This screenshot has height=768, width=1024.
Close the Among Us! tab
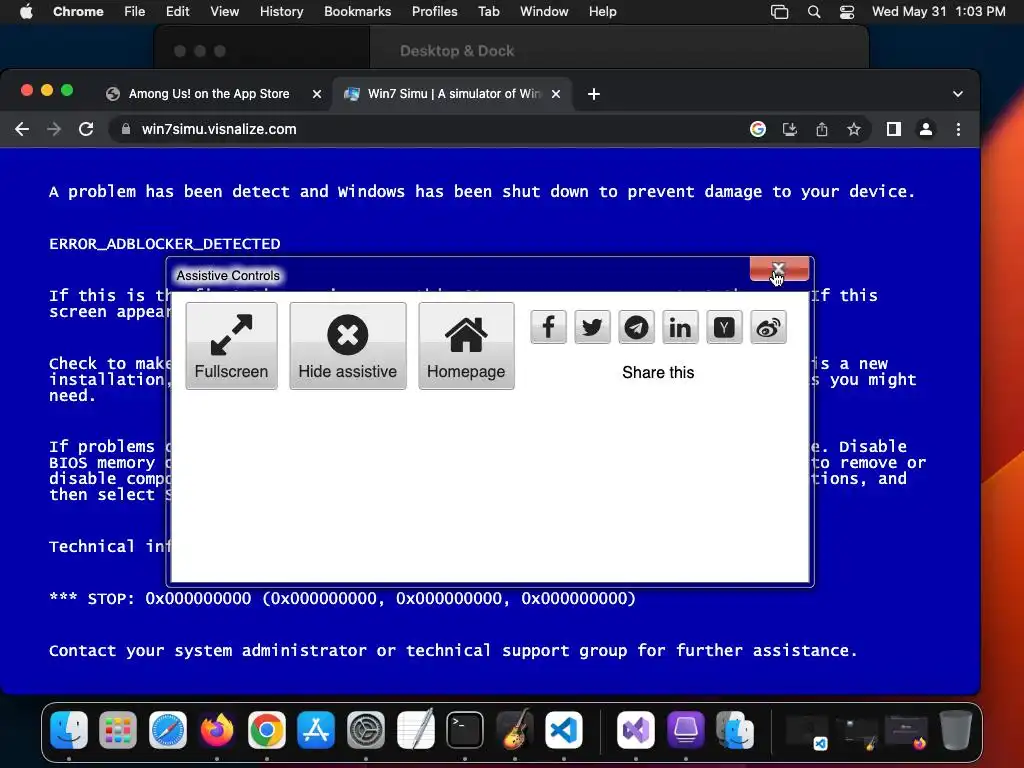317,94
